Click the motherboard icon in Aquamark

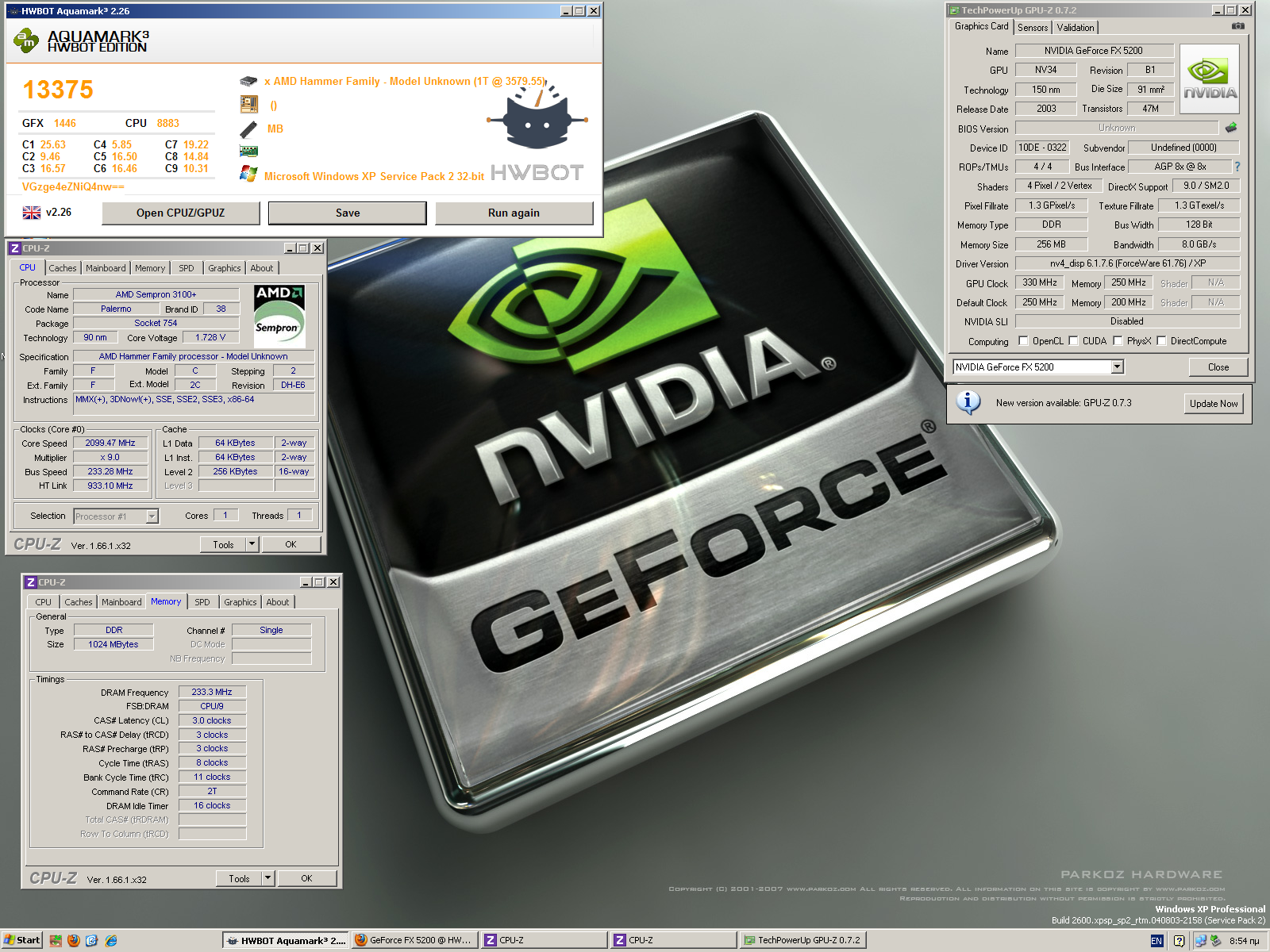coord(248,105)
